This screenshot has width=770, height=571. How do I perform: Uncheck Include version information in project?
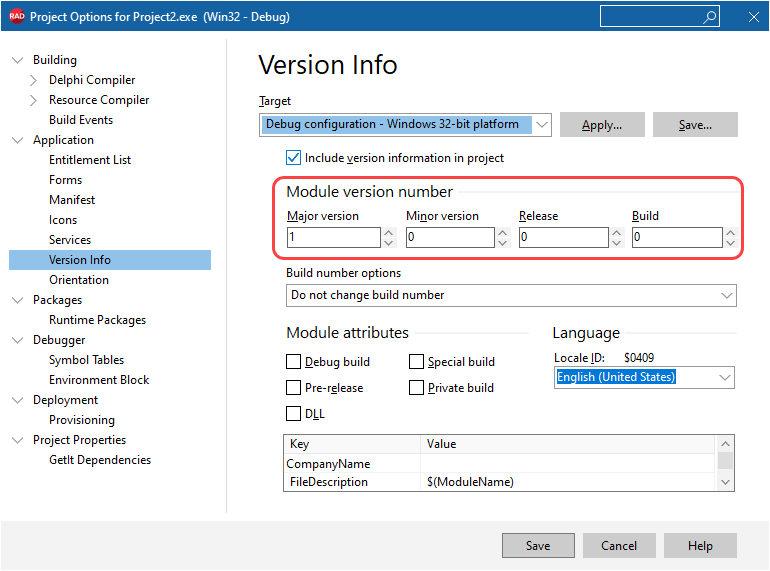click(293, 158)
